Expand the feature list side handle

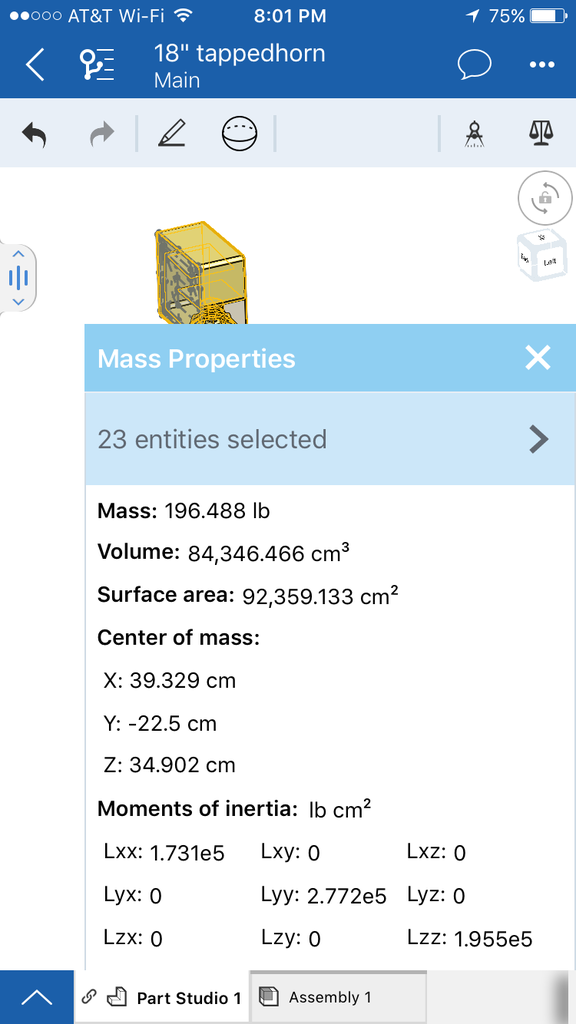tap(18, 278)
